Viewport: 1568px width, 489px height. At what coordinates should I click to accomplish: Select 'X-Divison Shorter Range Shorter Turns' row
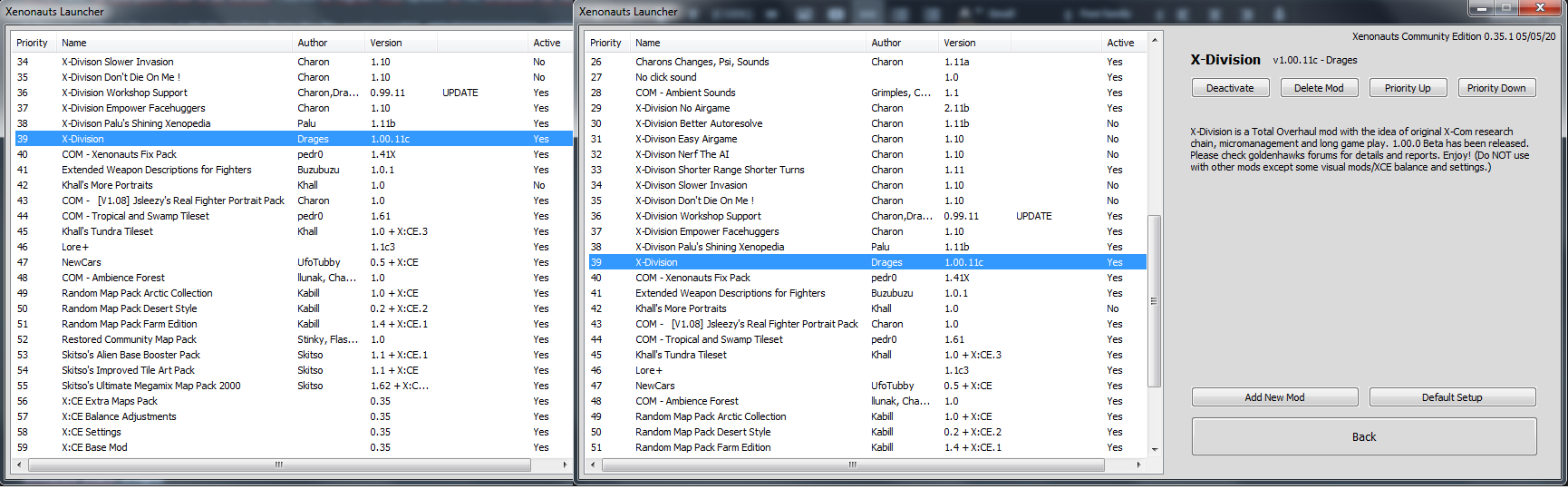[866, 170]
